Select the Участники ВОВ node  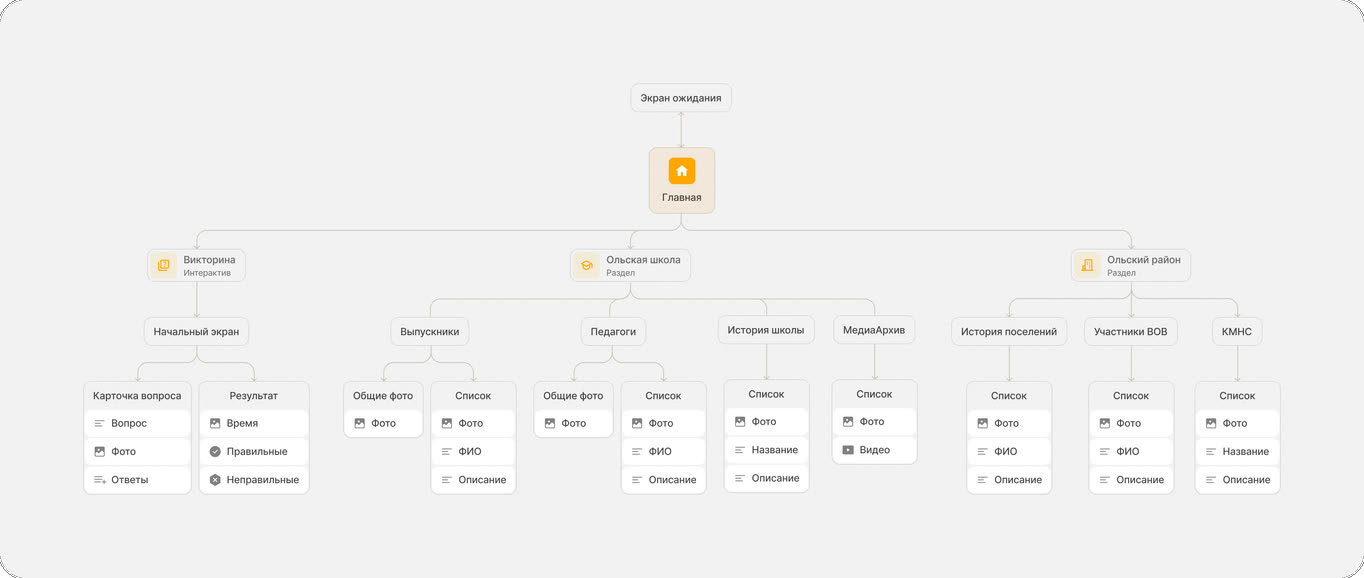point(1130,331)
